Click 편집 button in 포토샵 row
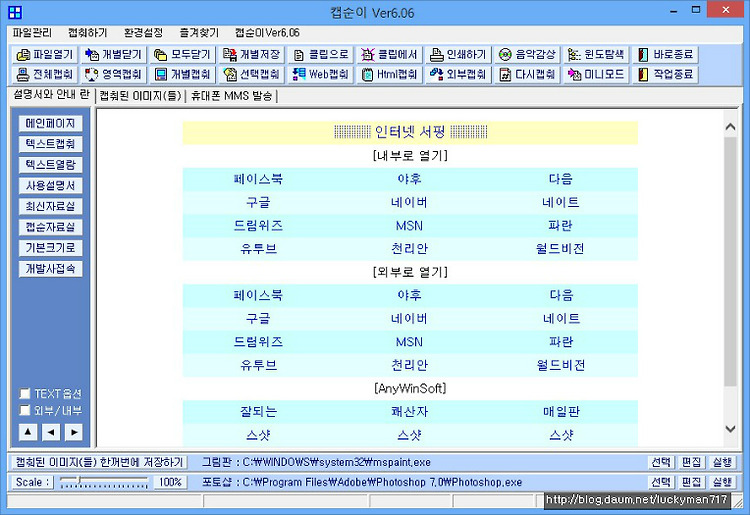Image resolution: width=750 pixels, height=515 pixels. [x=691, y=482]
